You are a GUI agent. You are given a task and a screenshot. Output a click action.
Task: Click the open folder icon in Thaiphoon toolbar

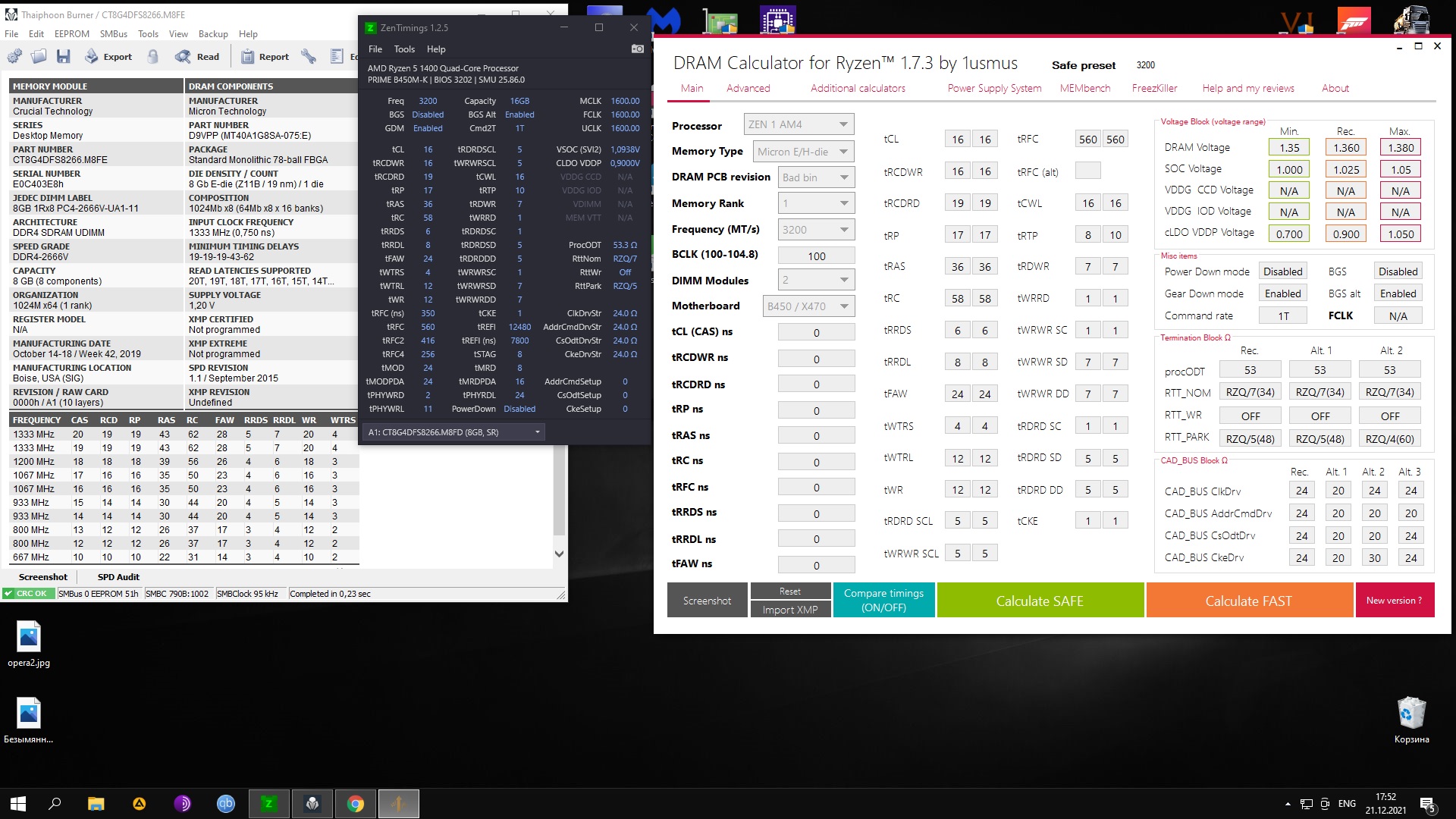click(39, 56)
